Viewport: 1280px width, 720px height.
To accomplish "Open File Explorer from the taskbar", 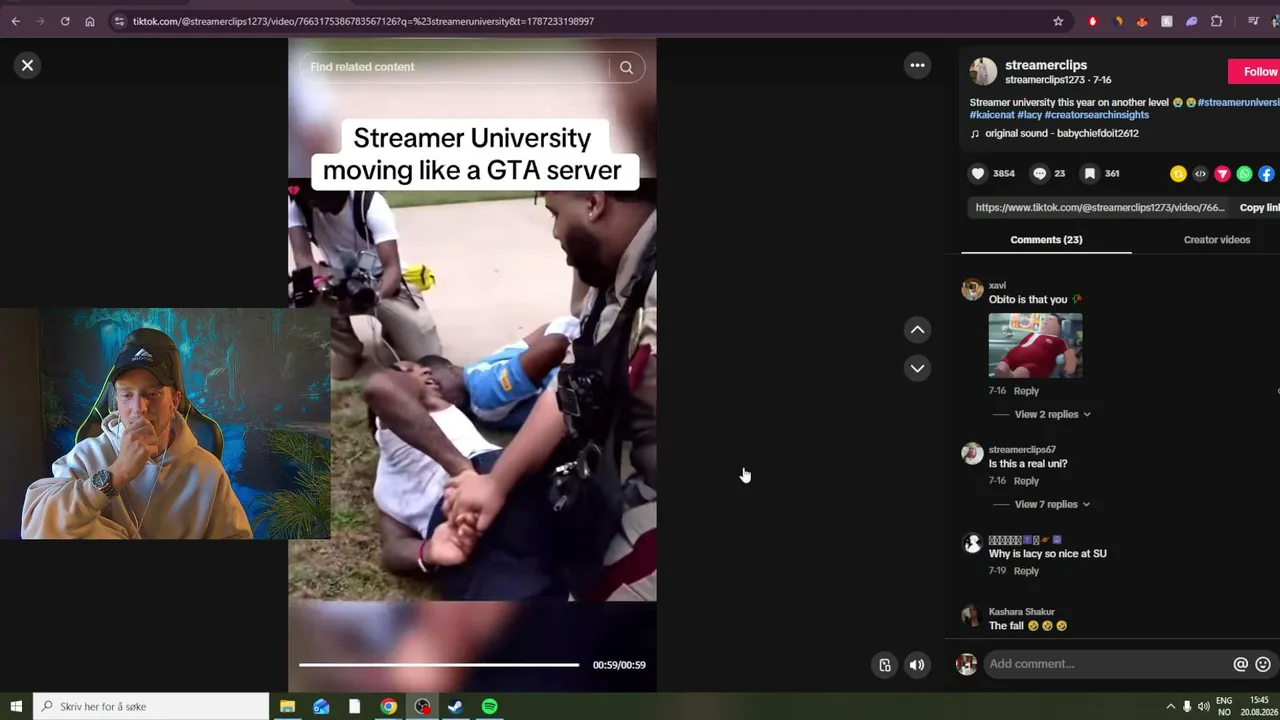I will pyautogui.click(x=287, y=706).
